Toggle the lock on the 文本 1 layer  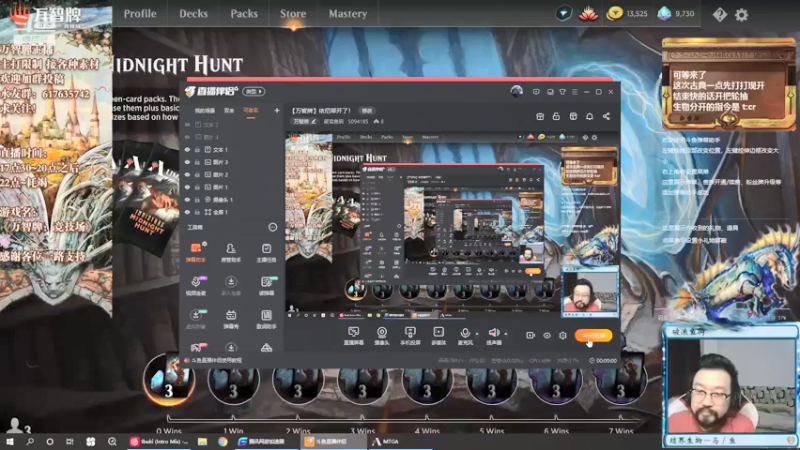tap(197, 149)
